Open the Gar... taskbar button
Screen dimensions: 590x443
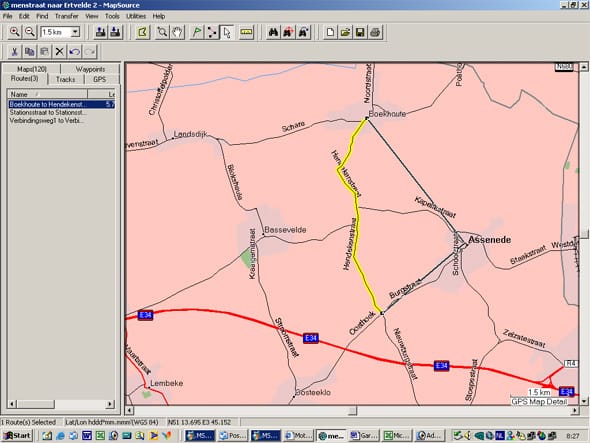(x=363, y=435)
